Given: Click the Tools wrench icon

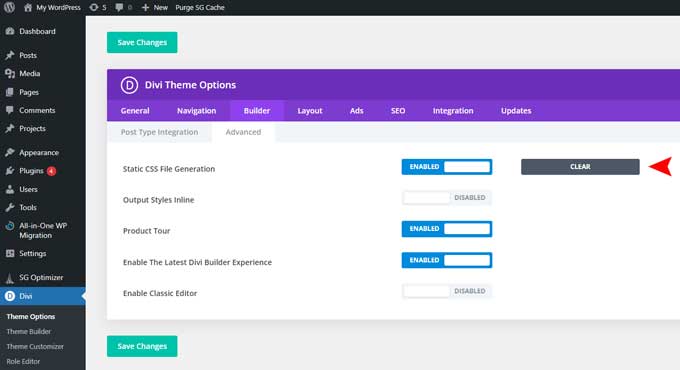Looking at the screenshot, I should (x=10, y=207).
